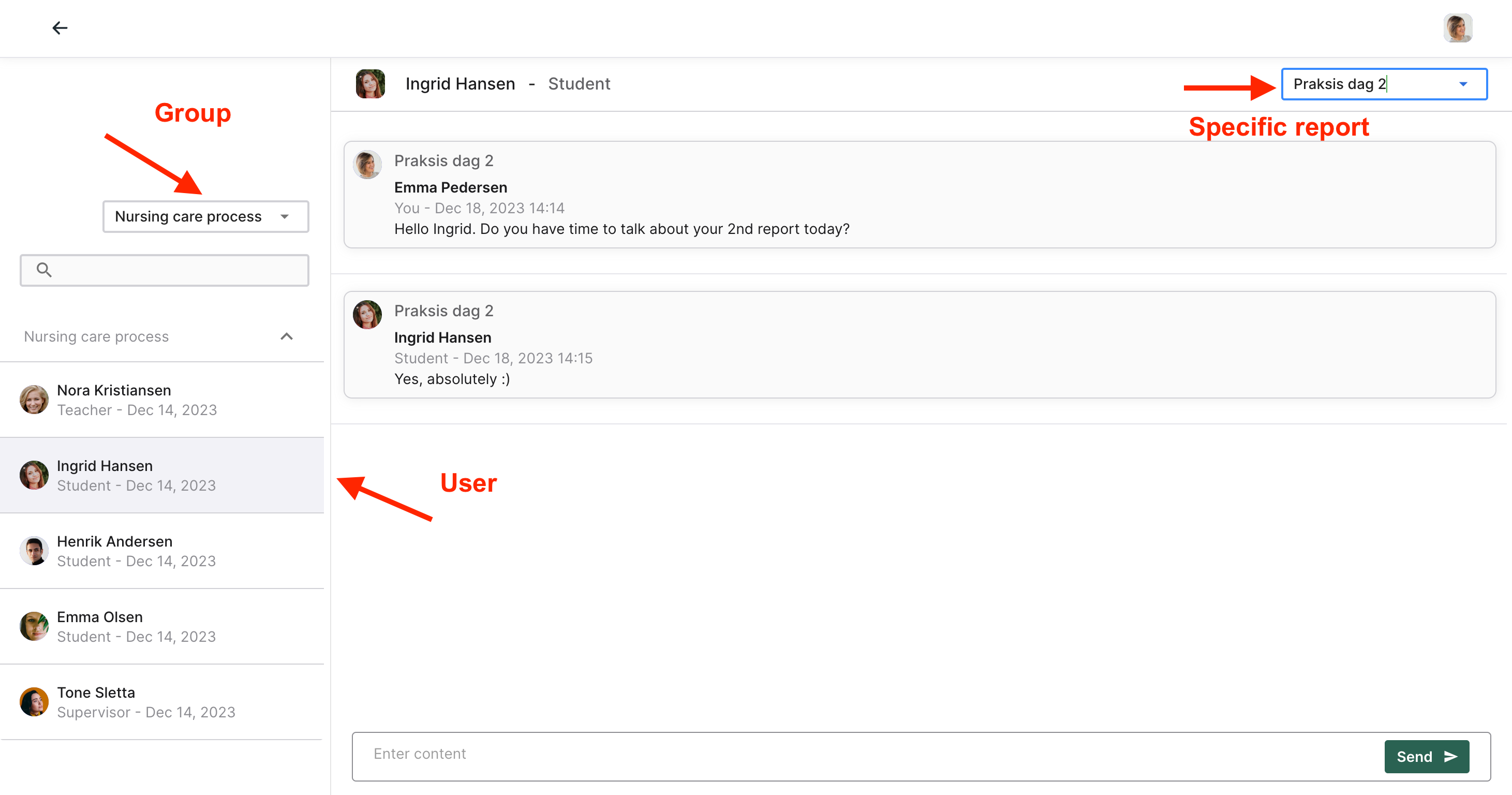This screenshot has height=795, width=1512.
Task: Click the back arrow icon
Action: point(60,27)
